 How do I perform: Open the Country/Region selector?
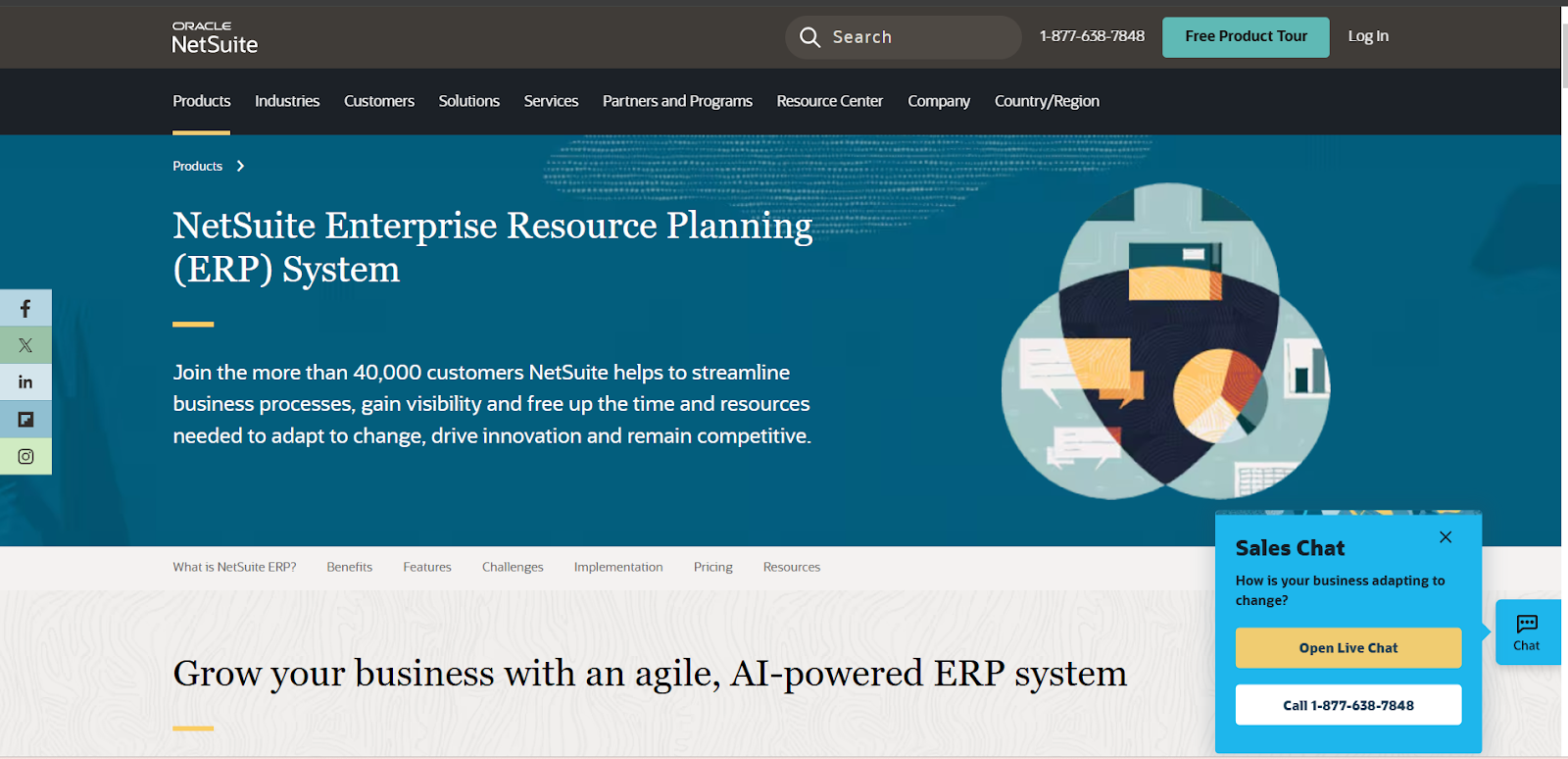(1047, 101)
